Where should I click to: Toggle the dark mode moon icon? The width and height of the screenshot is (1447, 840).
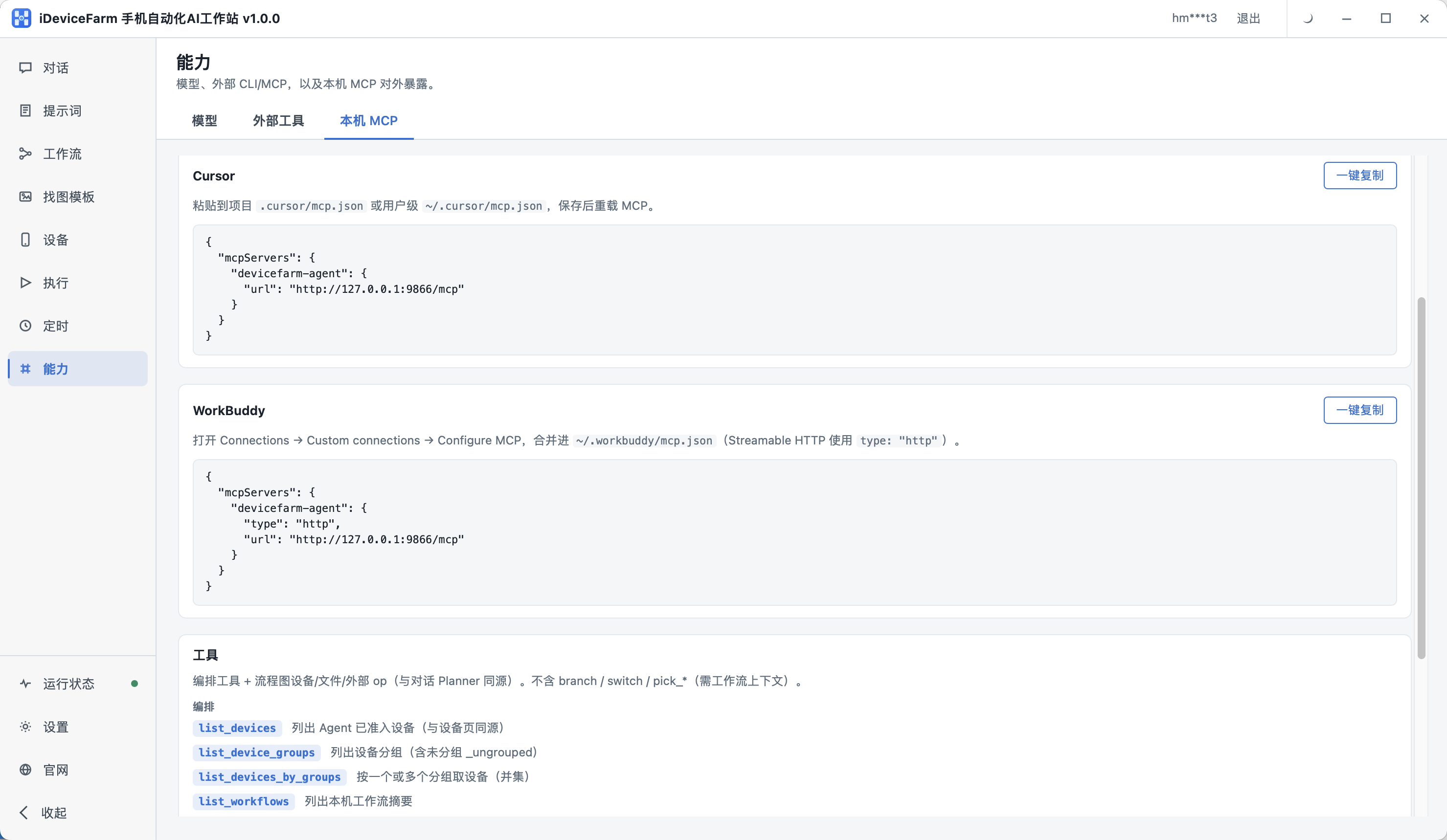[x=1308, y=19]
